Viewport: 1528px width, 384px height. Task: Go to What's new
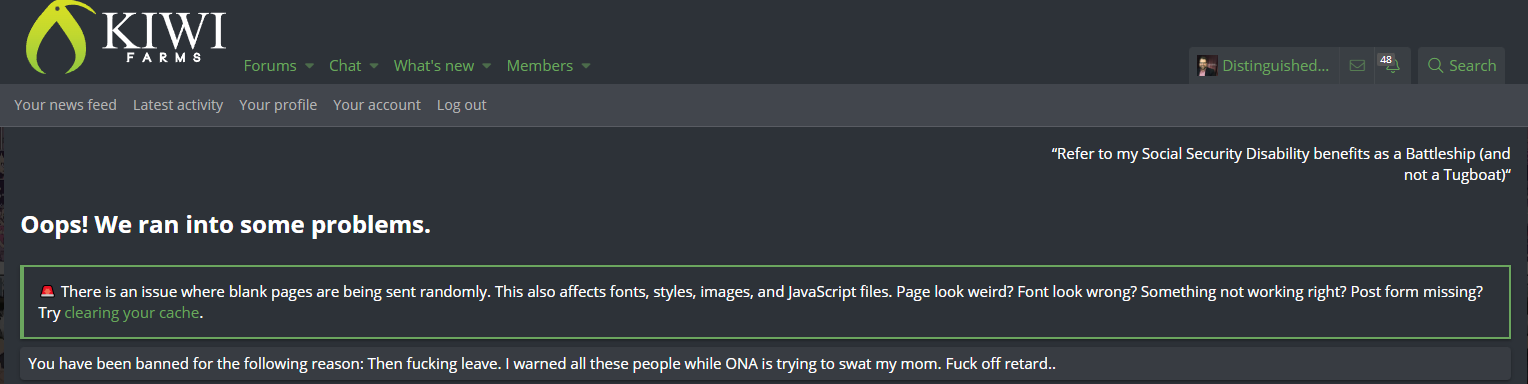(x=434, y=66)
